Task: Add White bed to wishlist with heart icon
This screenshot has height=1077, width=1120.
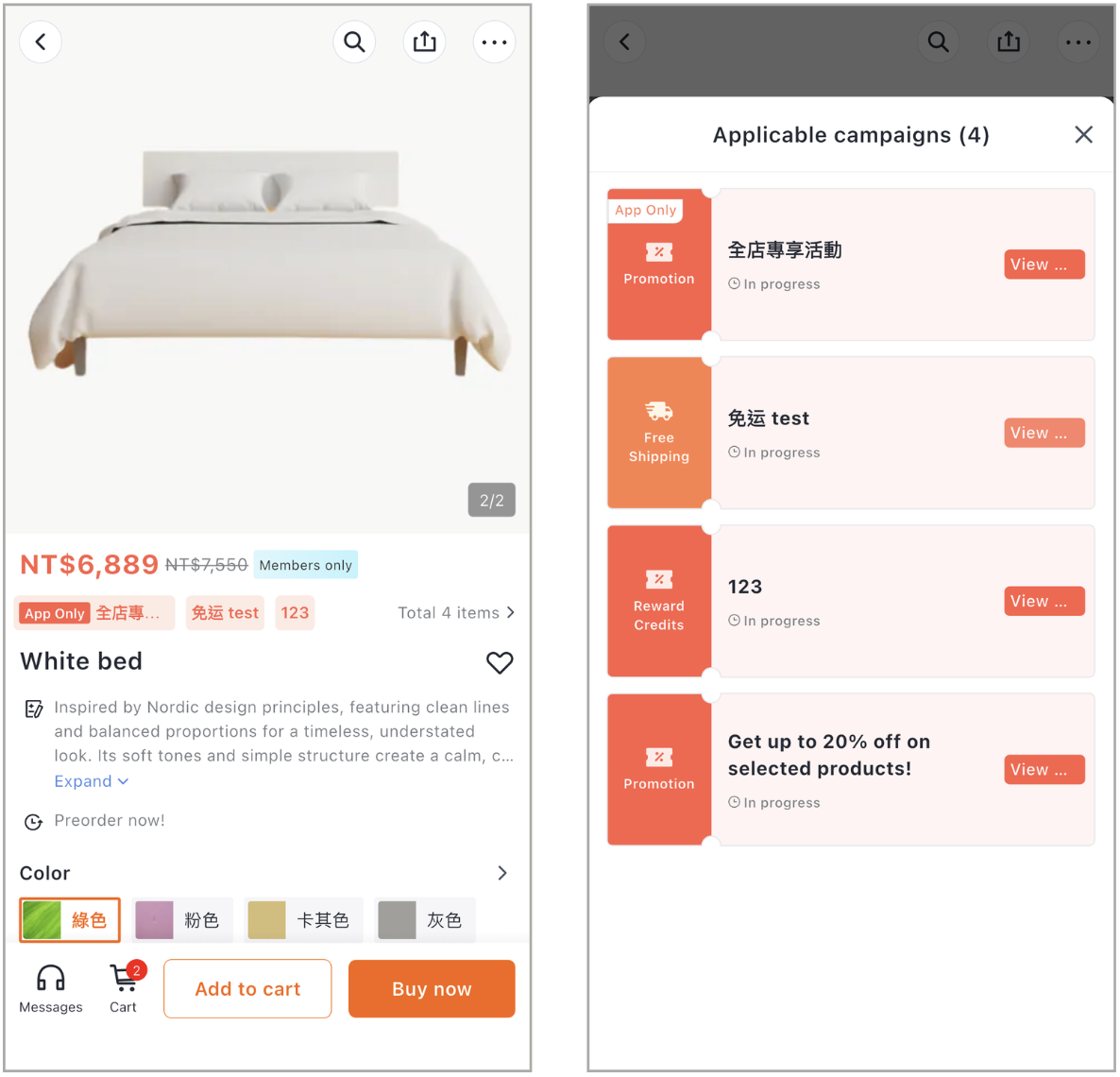Action: coord(500,662)
